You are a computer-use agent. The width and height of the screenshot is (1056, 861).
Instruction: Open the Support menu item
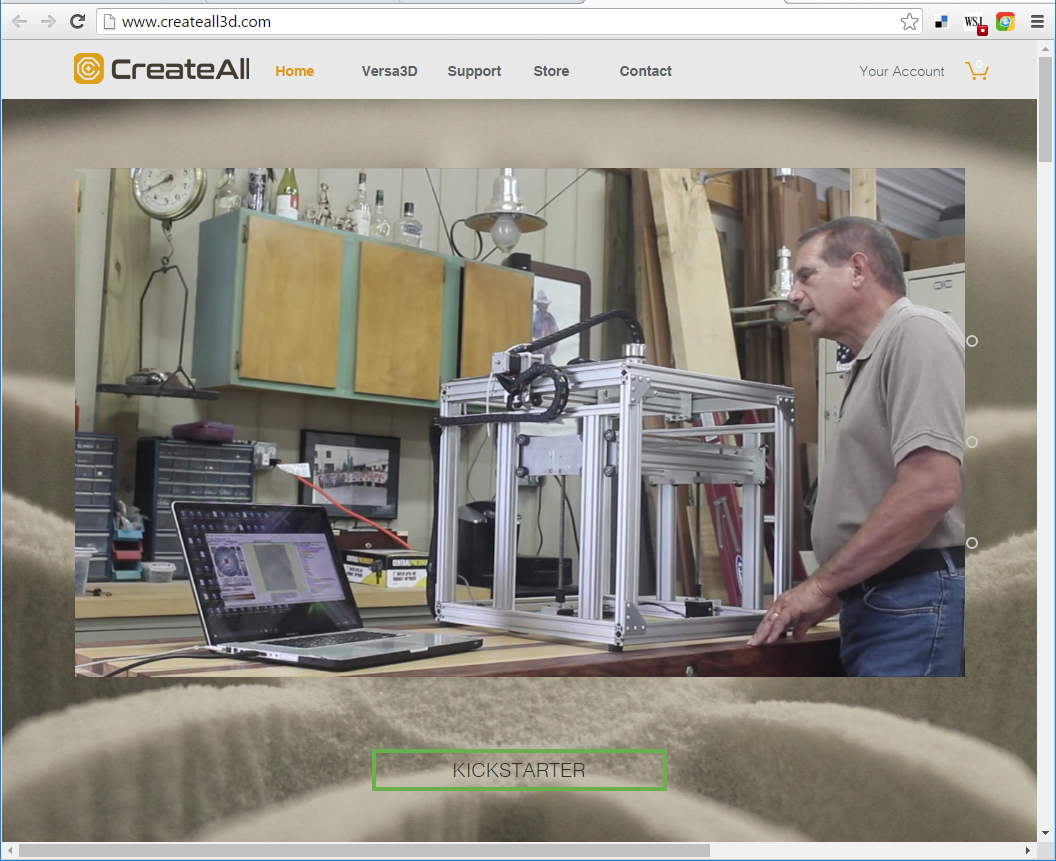pos(474,71)
